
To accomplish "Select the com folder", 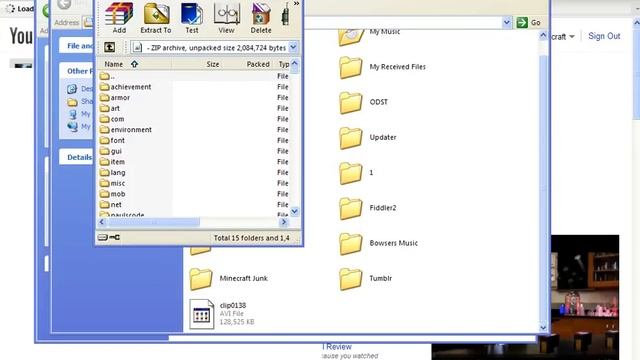I will point(112,119).
